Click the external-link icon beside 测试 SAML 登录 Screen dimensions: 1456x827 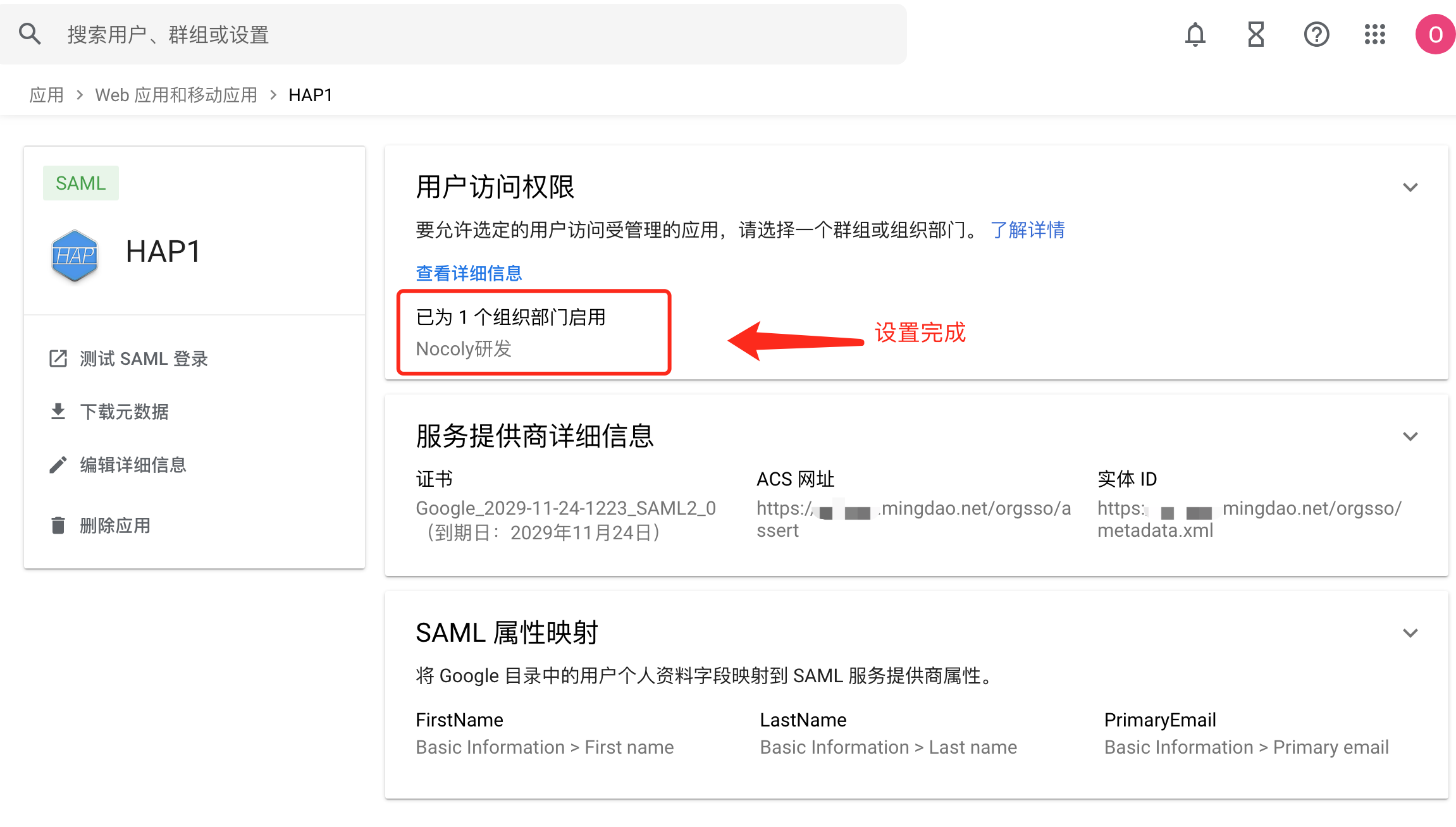pos(58,358)
